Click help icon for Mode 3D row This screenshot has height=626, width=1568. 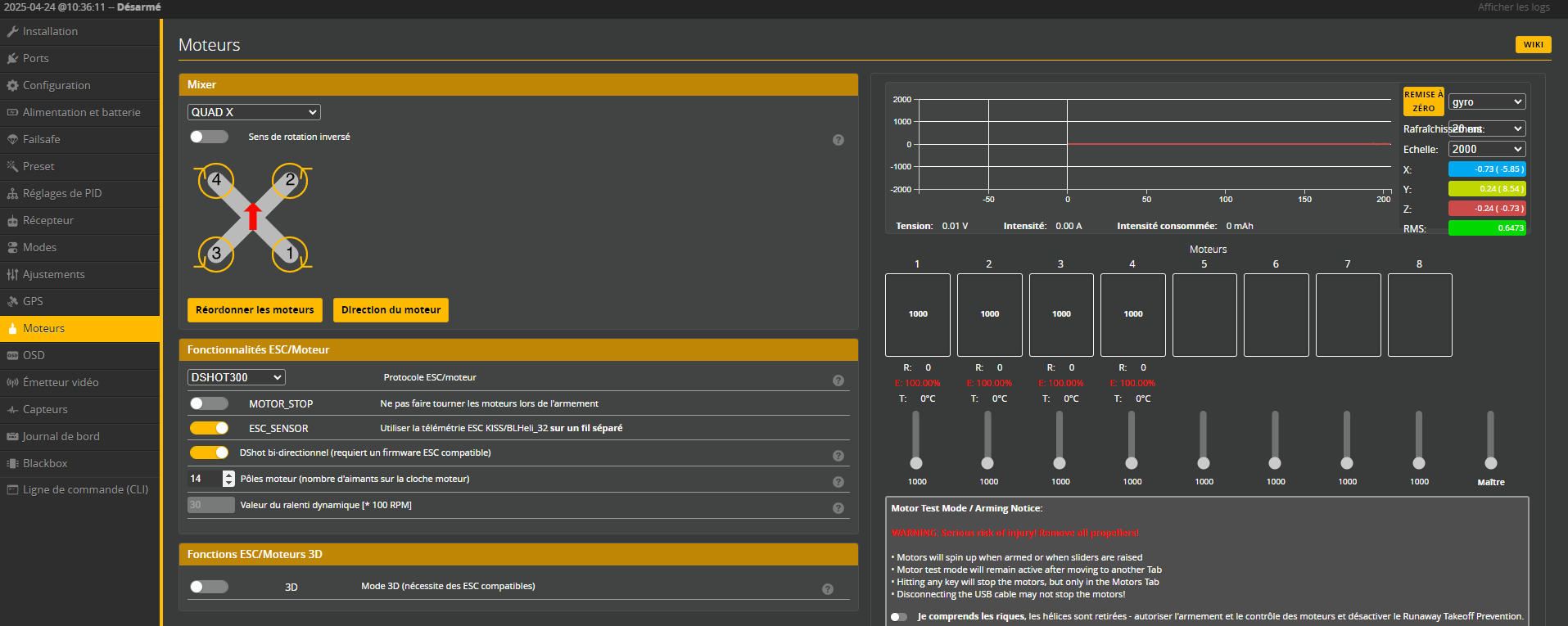click(x=827, y=589)
